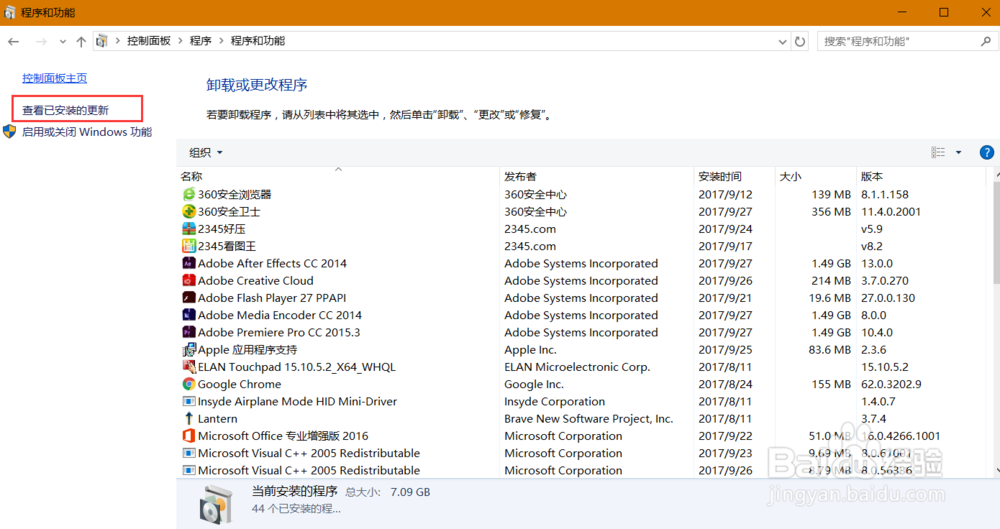Select the Adobe Flash Player 27 PPAPI icon
The height and width of the screenshot is (529, 1000).
[189, 297]
